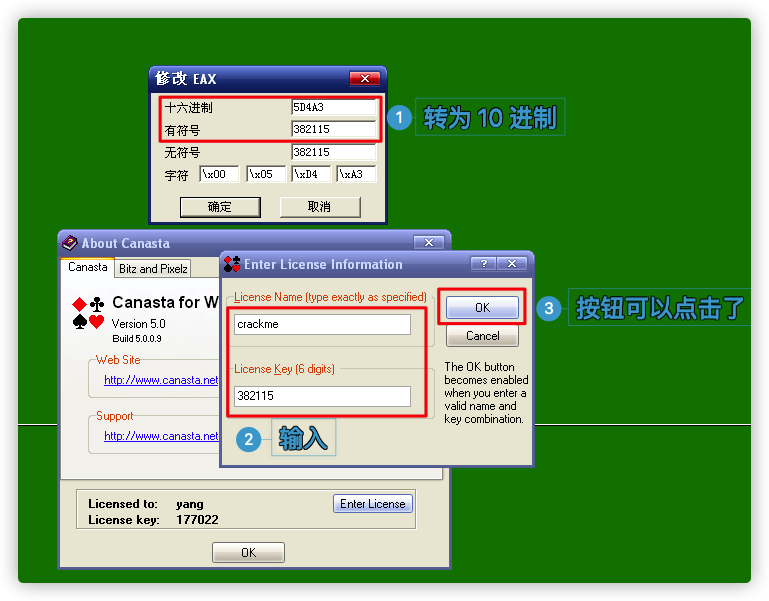This screenshot has height=601, width=769.
Task: Focus the License Name field containing crackme
Action: [322, 325]
